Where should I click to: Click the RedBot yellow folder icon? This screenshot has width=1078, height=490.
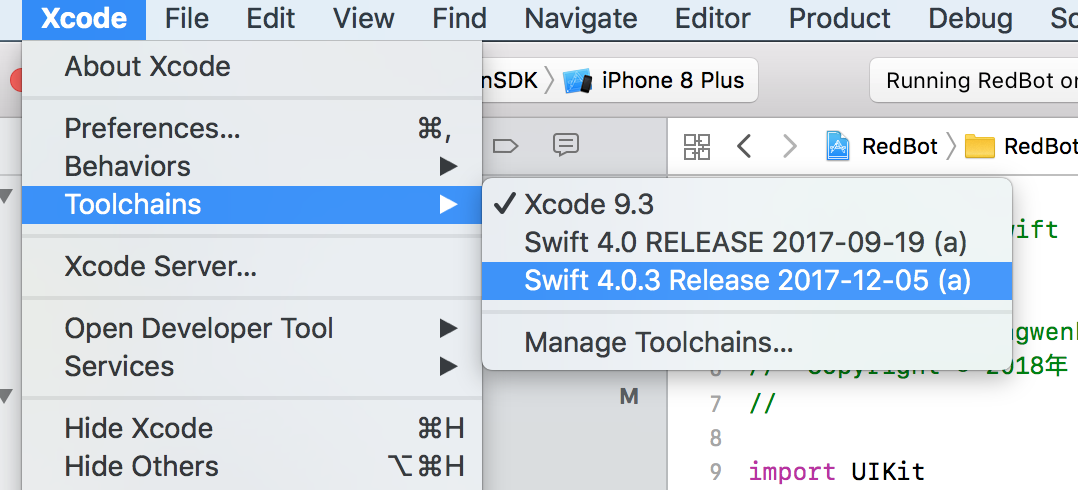(x=980, y=146)
